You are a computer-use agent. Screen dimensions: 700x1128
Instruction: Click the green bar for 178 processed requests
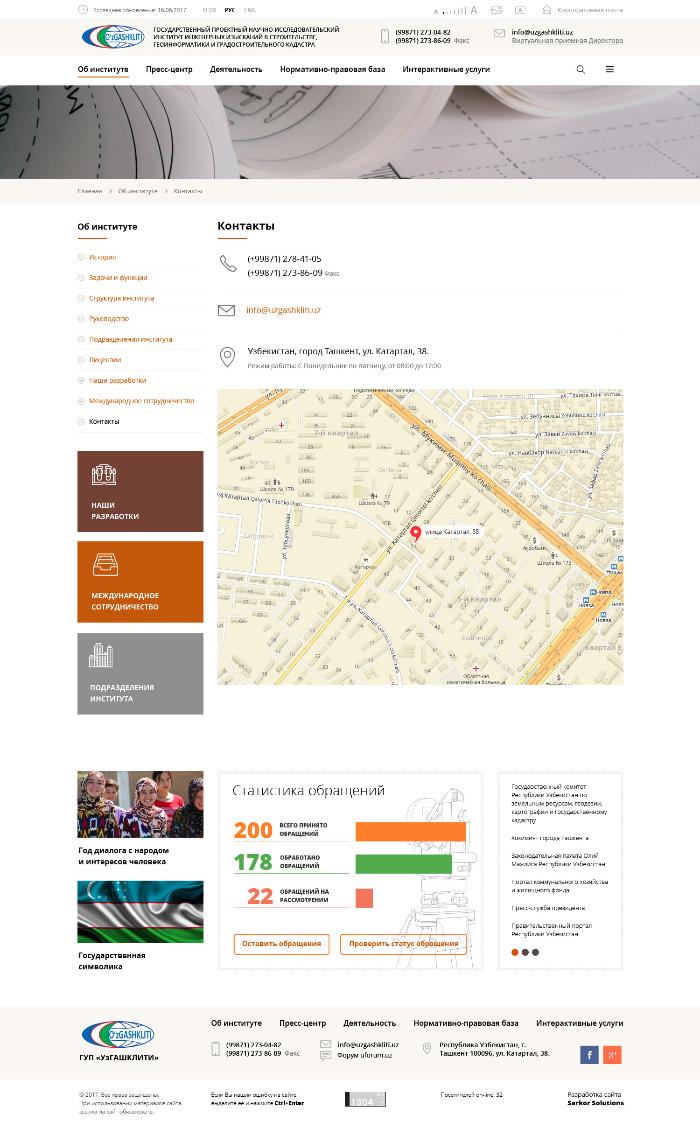click(404, 864)
